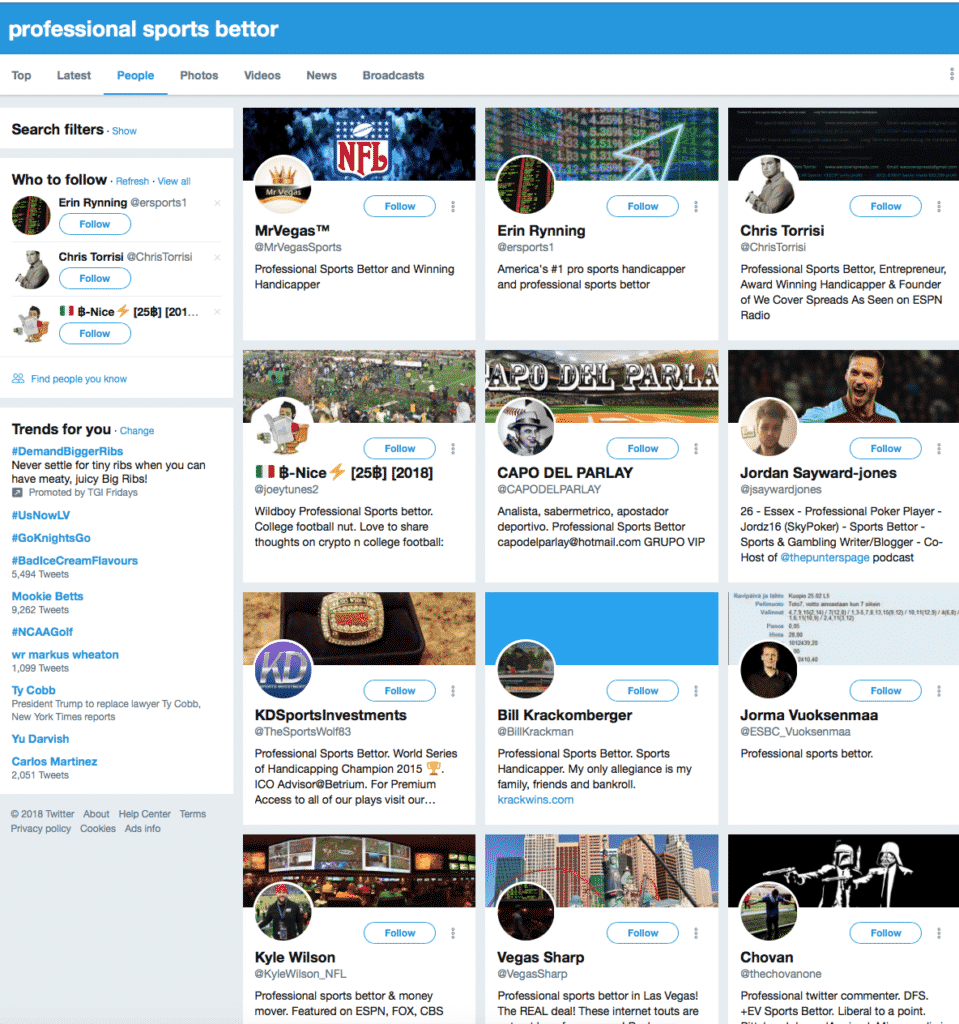Open more options for Kyle Wilson card

pos(453,933)
